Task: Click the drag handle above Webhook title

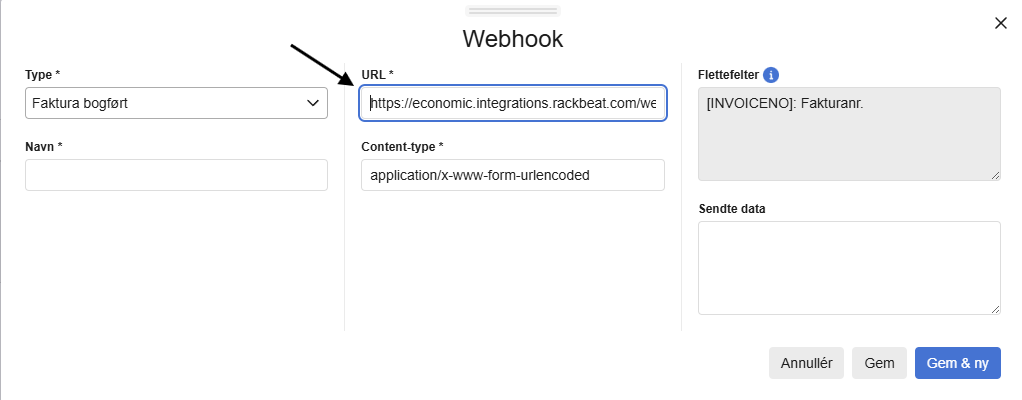Action: 513,11
